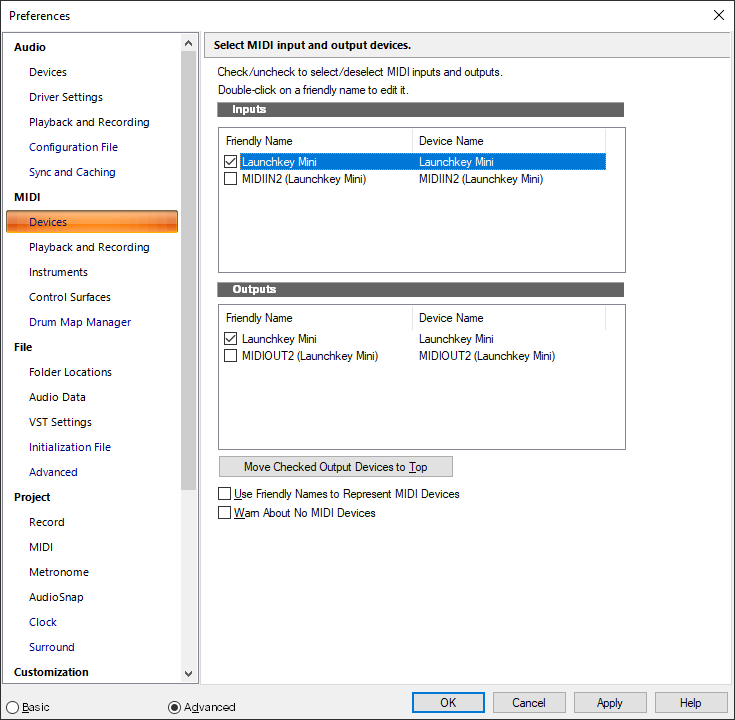The width and height of the screenshot is (735, 720).
Task: Uncheck the Launchkey Mini input device
Action: pos(231,162)
